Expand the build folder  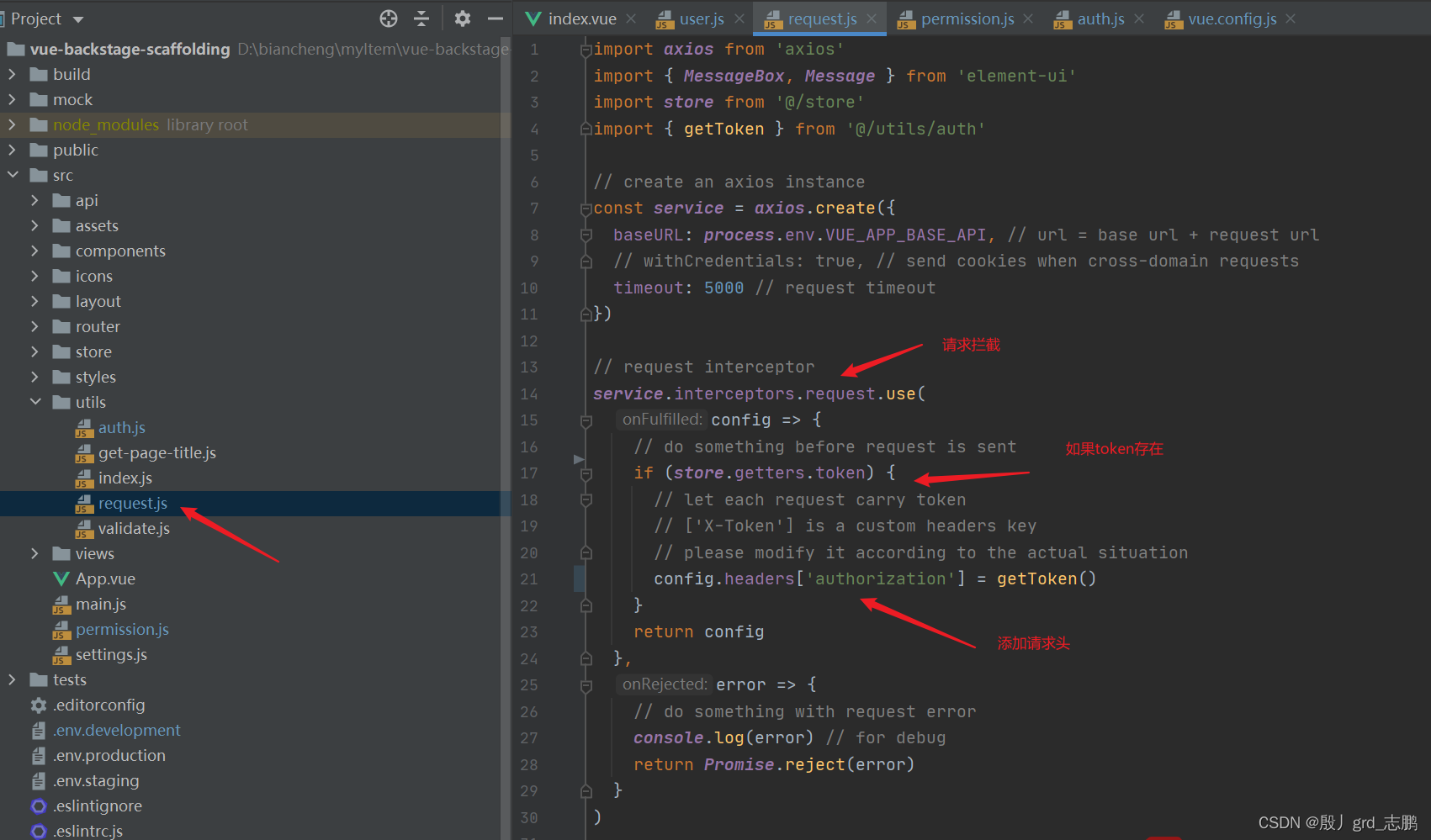point(12,74)
